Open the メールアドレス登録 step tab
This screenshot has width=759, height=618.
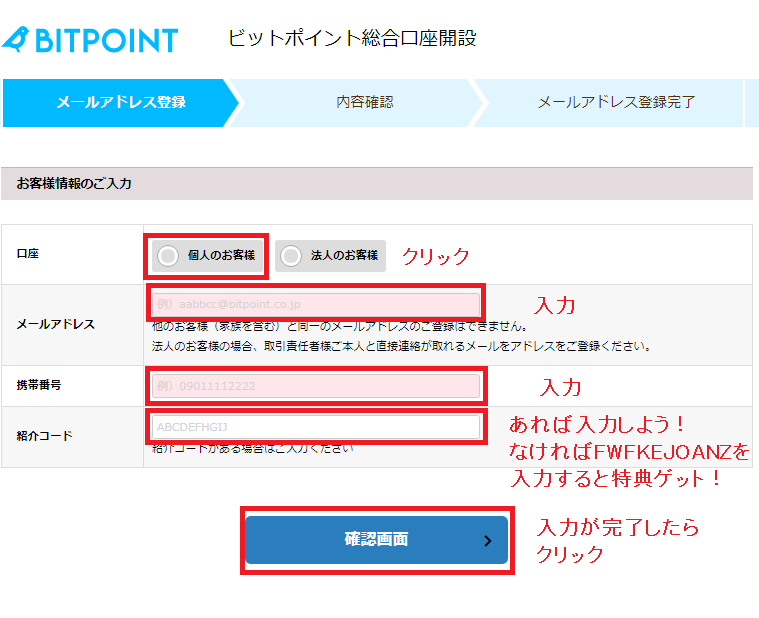[x=120, y=102]
